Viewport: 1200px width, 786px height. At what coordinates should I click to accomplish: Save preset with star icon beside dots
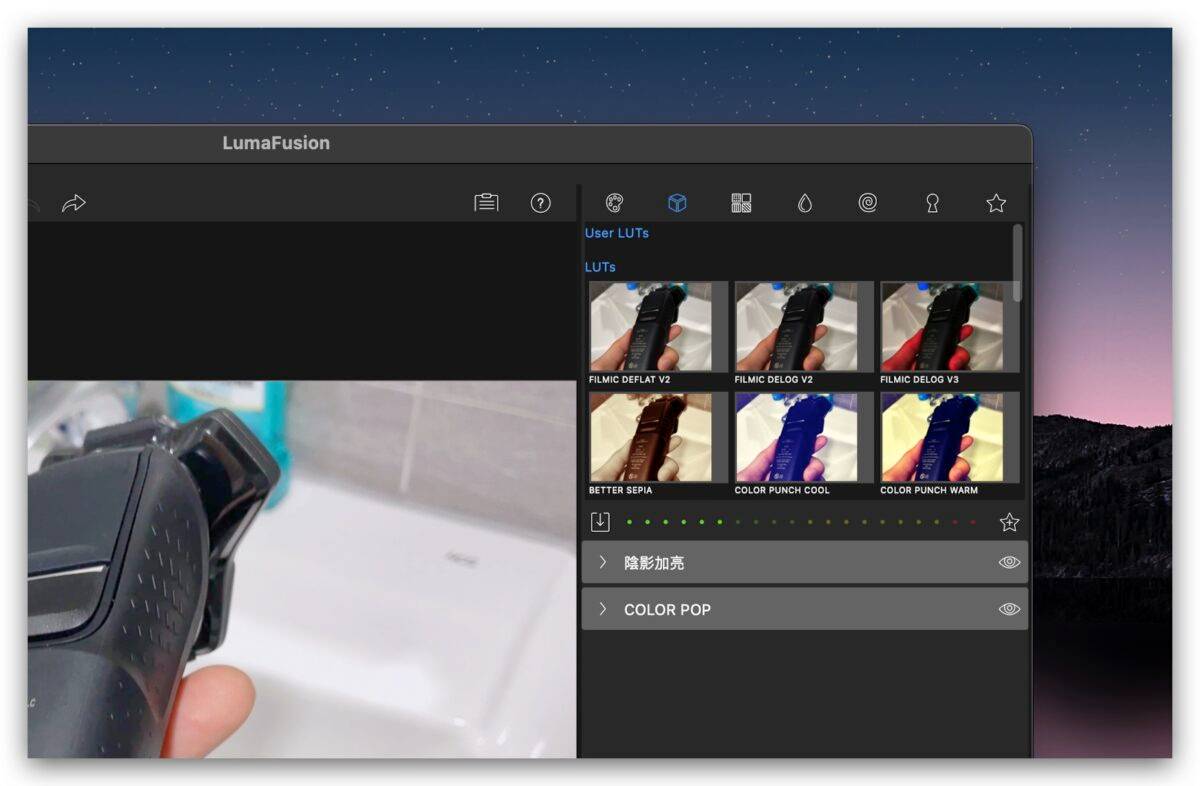[1009, 522]
